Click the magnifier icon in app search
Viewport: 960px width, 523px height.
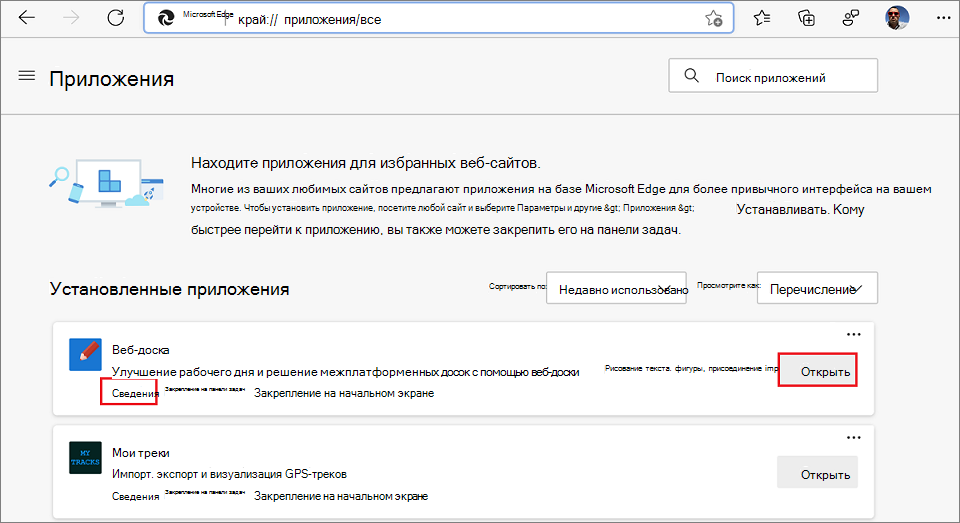[x=691, y=75]
